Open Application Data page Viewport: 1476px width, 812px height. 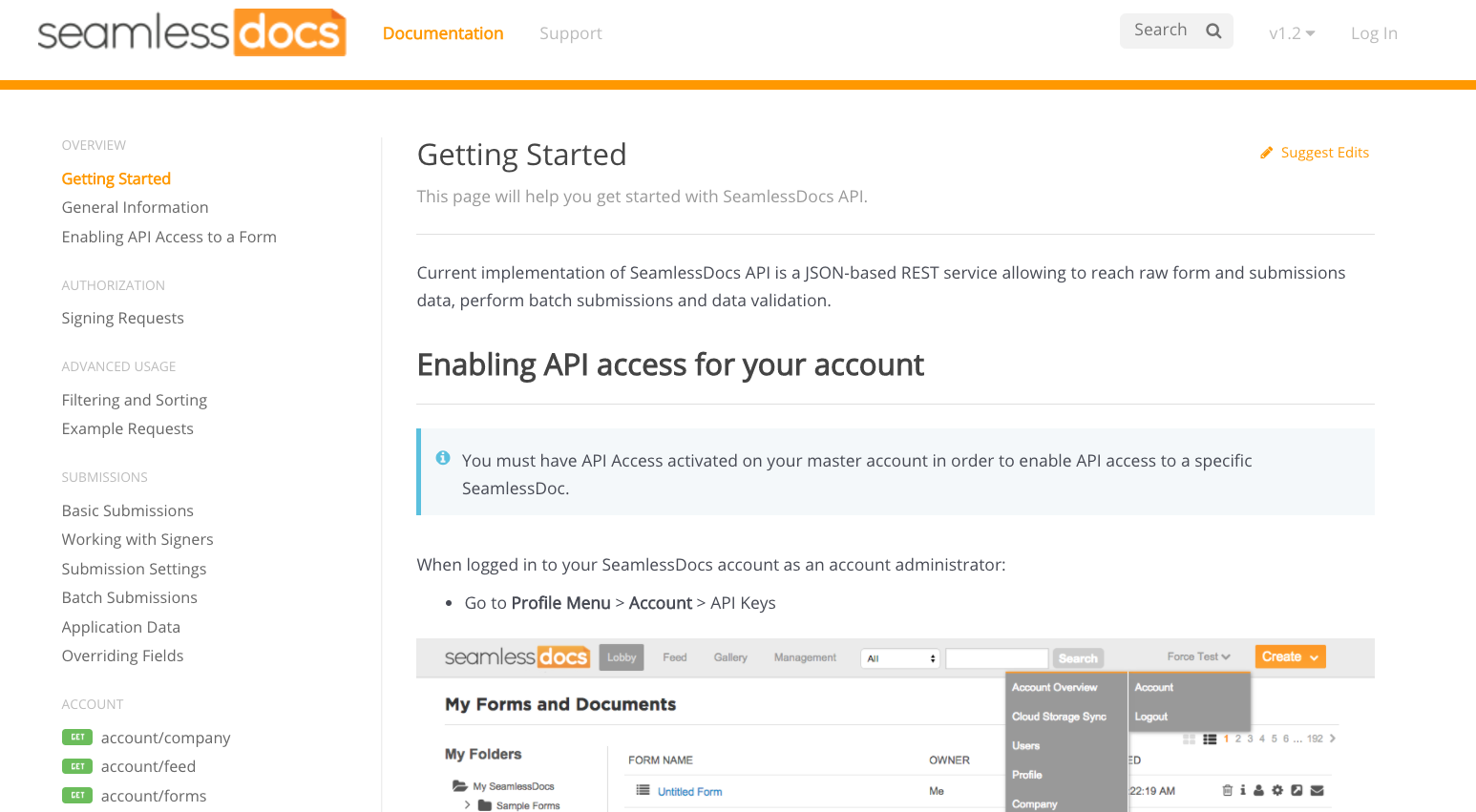[x=121, y=627]
